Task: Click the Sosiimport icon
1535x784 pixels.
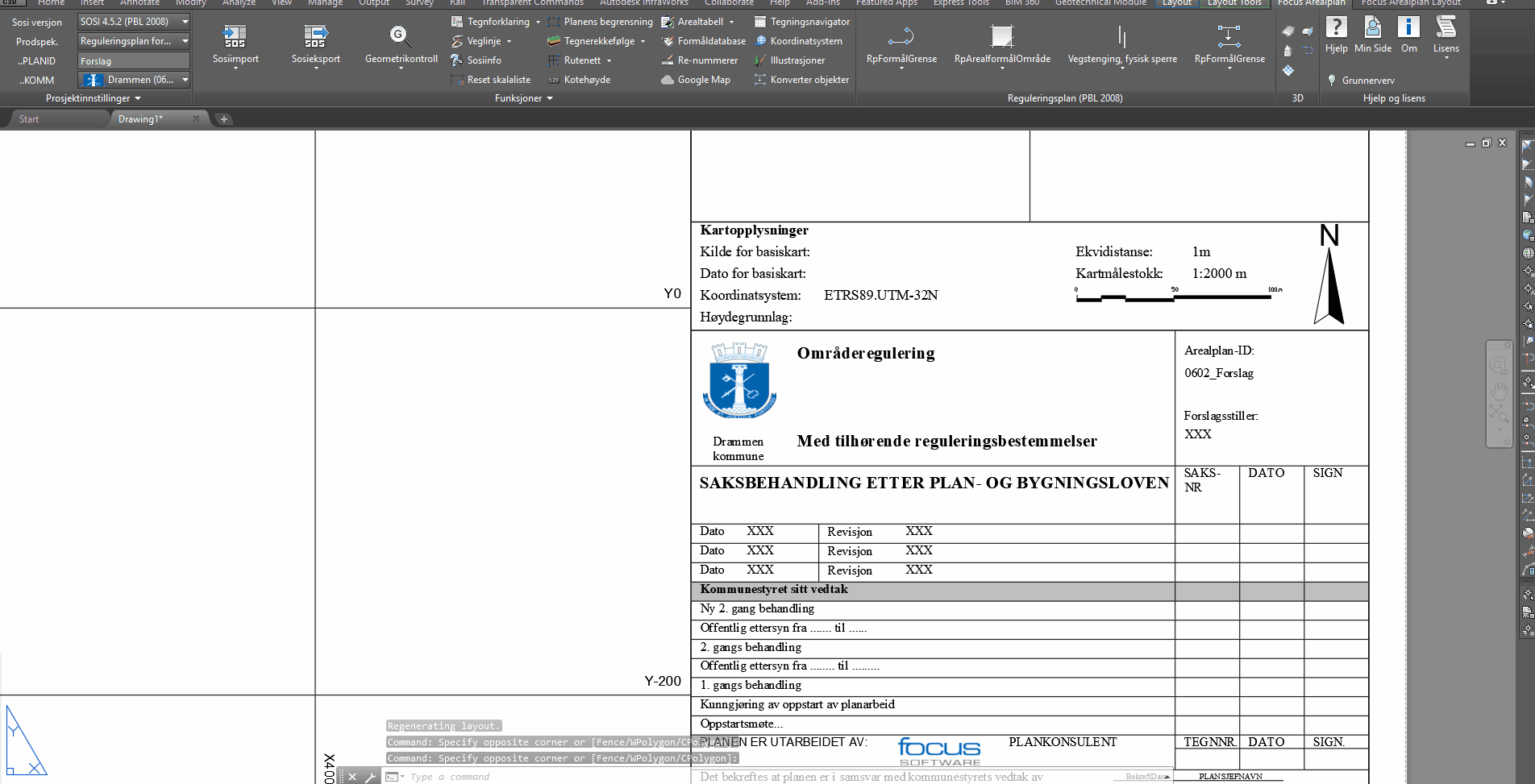Action: tap(235, 37)
